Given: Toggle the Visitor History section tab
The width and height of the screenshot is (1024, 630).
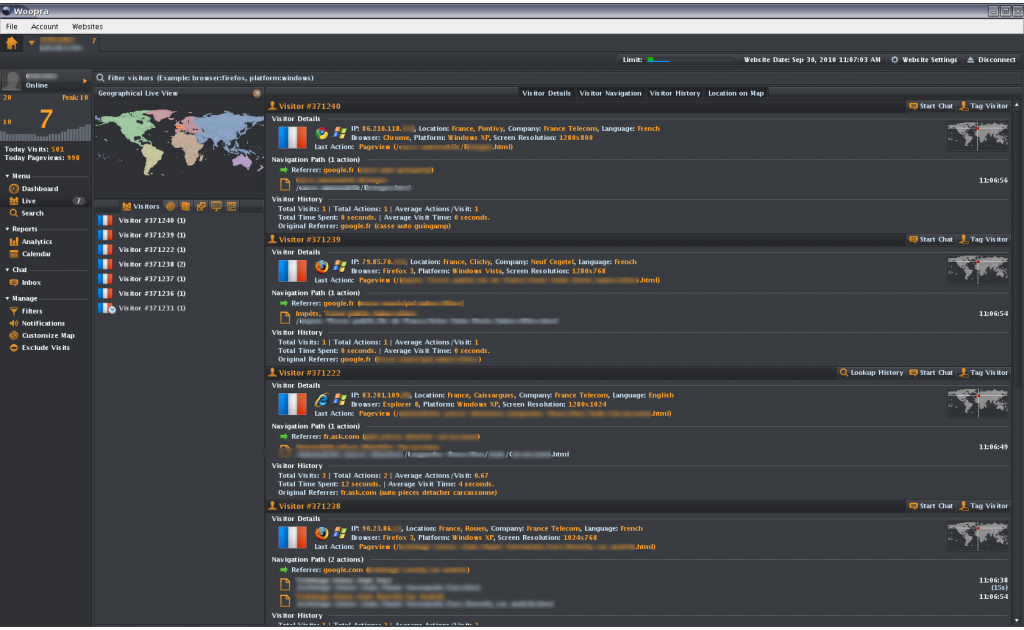Looking at the screenshot, I should point(675,93).
